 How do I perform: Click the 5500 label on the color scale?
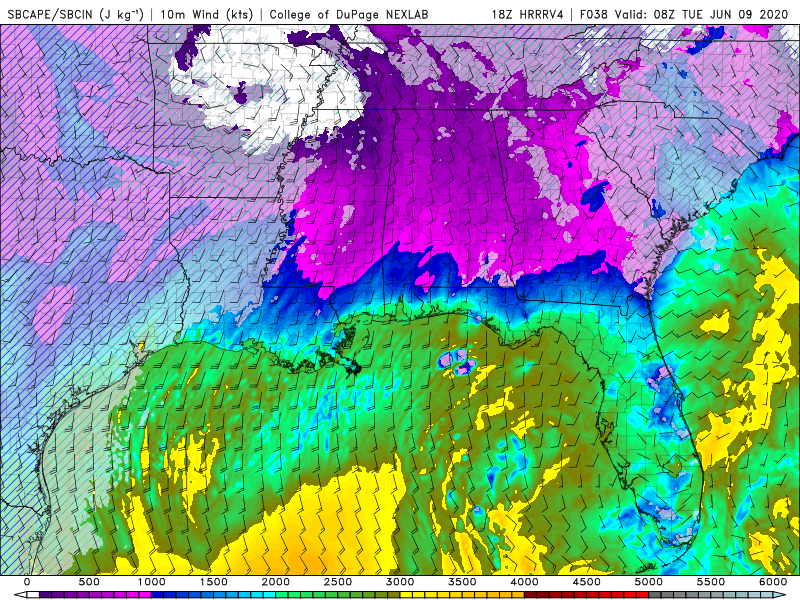(711, 582)
